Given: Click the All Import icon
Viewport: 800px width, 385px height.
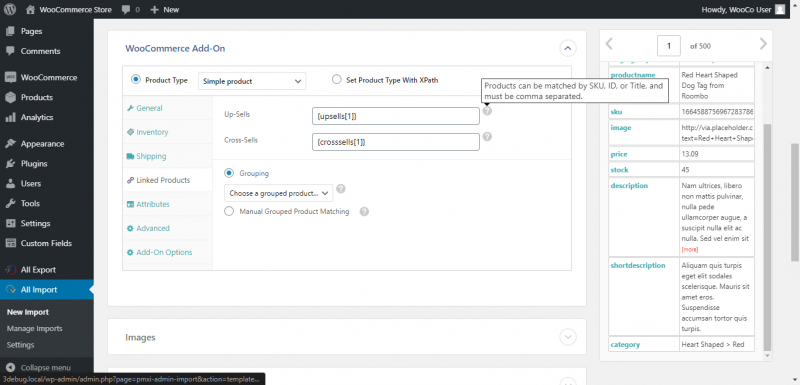Looking at the screenshot, I should click(10, 290).
